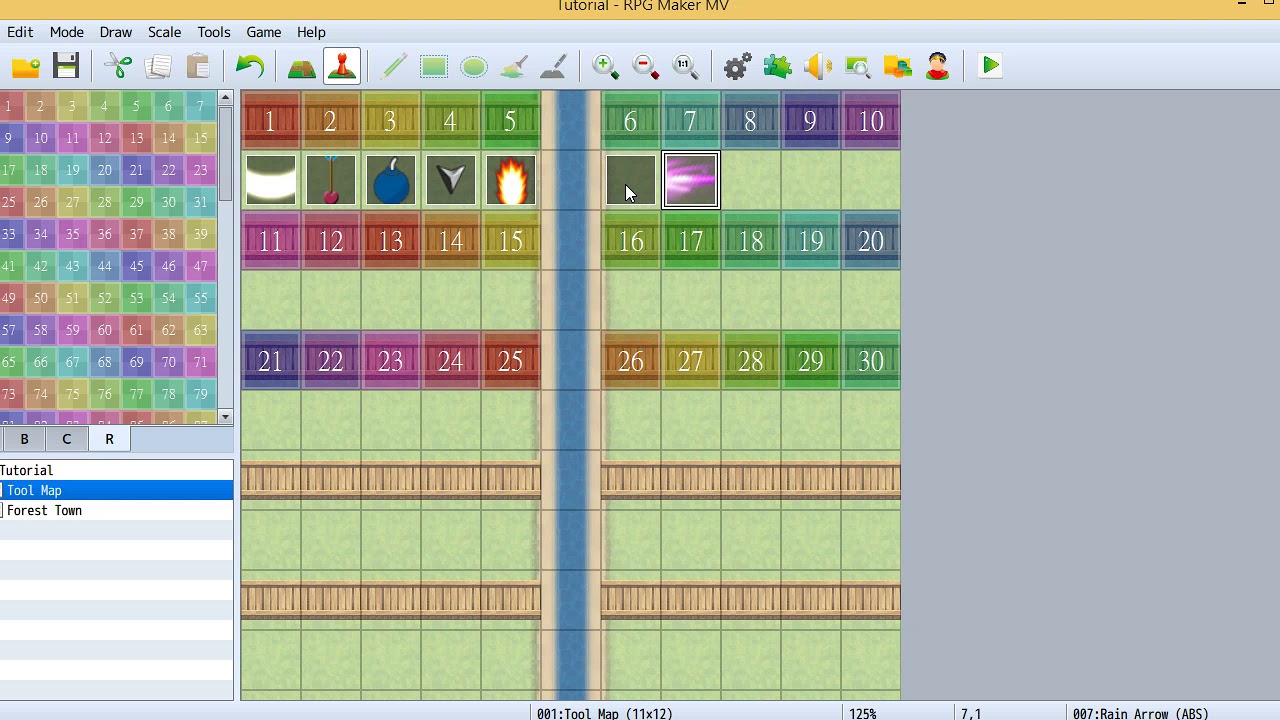Click tileset palette scrollbar down arrow
The width and height of the screenshot is (1280, 720).
pos(225,416)
